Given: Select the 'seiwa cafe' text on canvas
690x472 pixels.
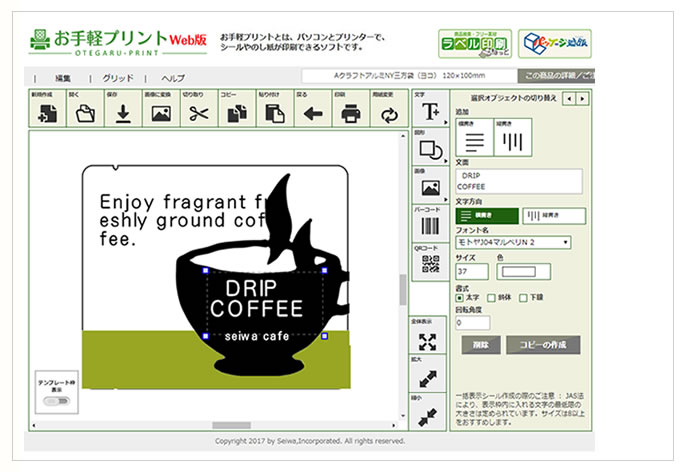Looking at the screenshot, I should [x=257, y=337].
